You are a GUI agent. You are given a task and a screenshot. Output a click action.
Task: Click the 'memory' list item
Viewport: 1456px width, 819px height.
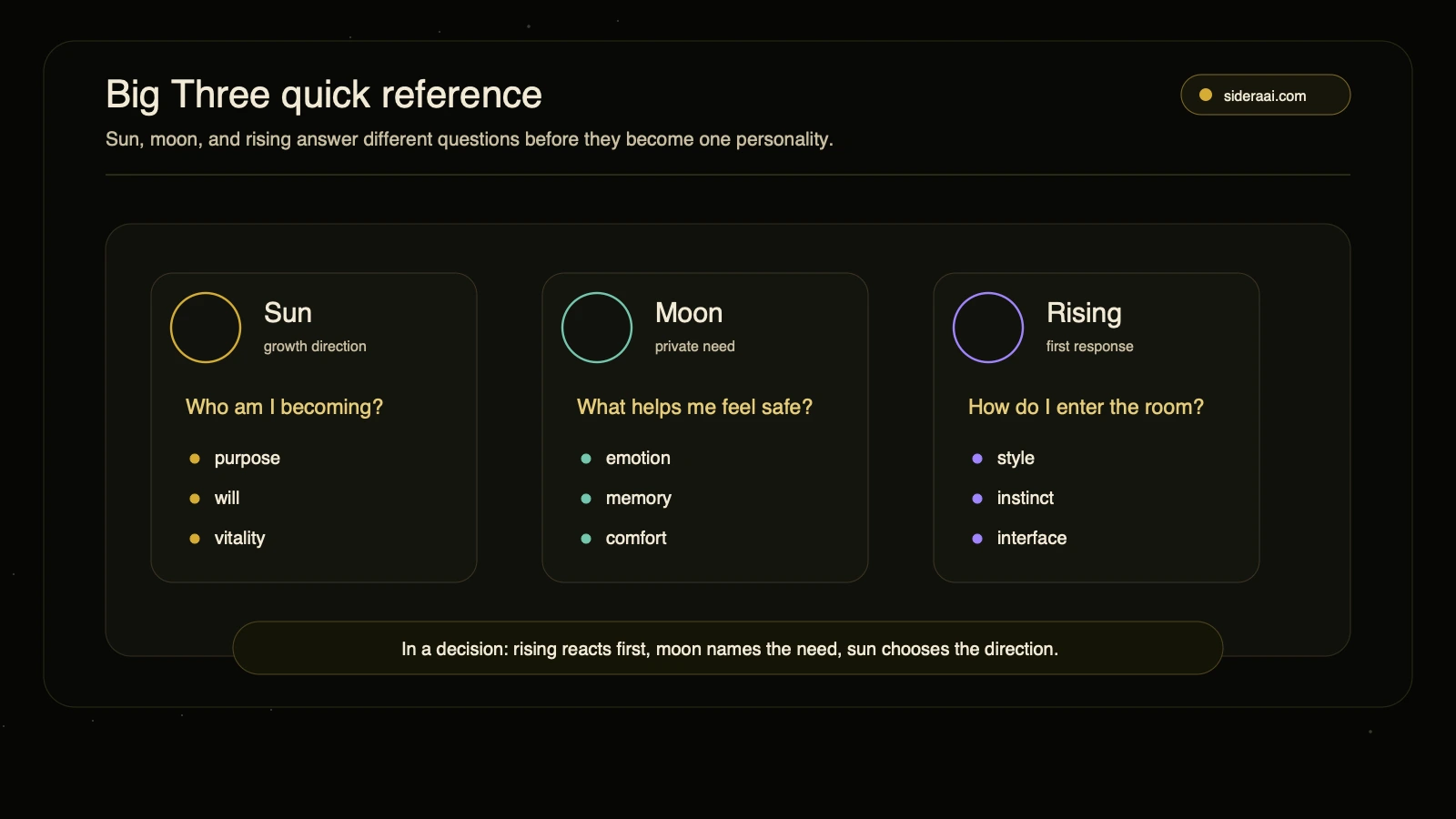(639, 499)
